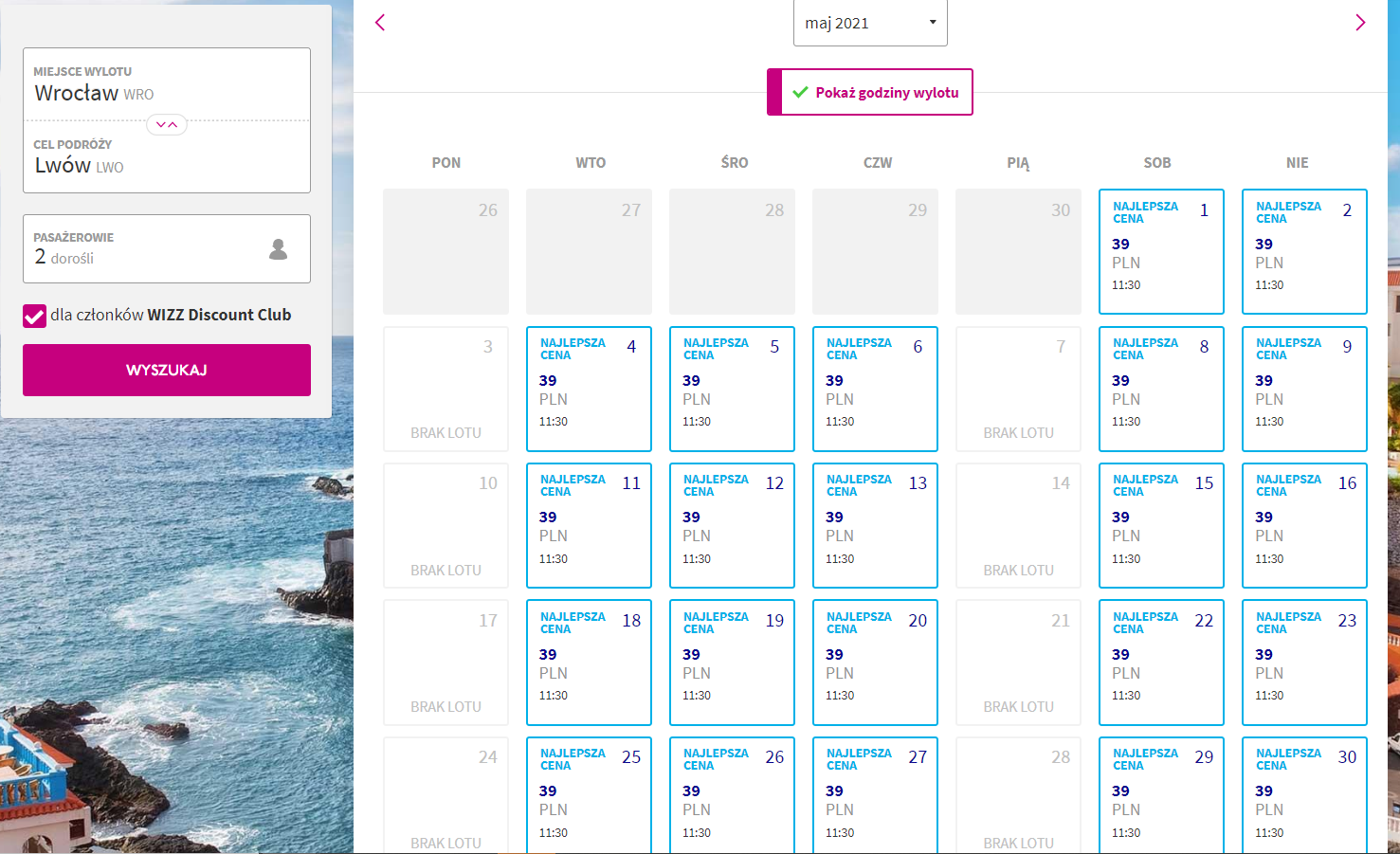Viewport: 1400px width, 854px height.
Task: Toggle WIZZ Discount Club members checkbox
Action: (x=34, y=316)
